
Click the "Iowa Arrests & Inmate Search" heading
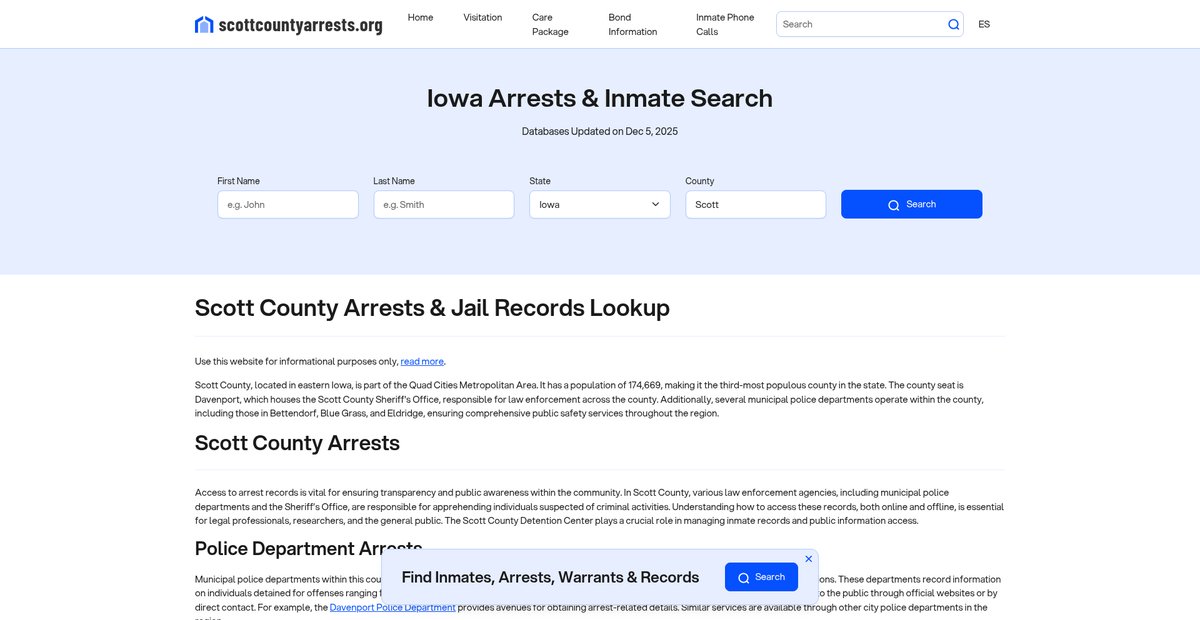click(600, 98)
